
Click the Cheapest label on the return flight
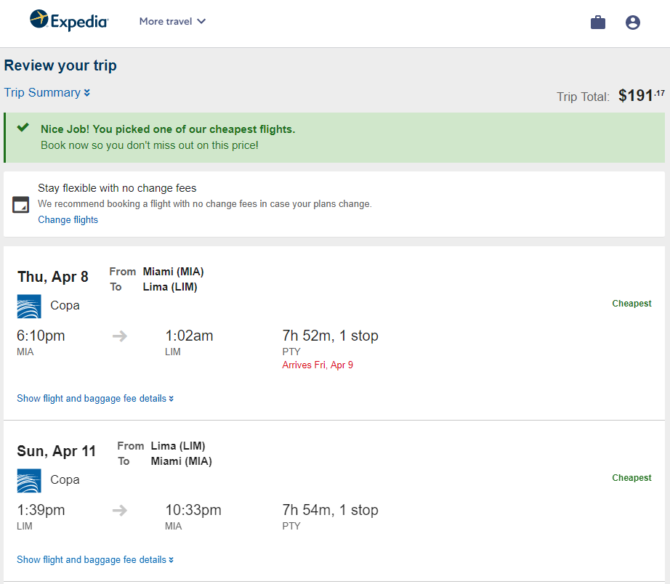point(632,478)
